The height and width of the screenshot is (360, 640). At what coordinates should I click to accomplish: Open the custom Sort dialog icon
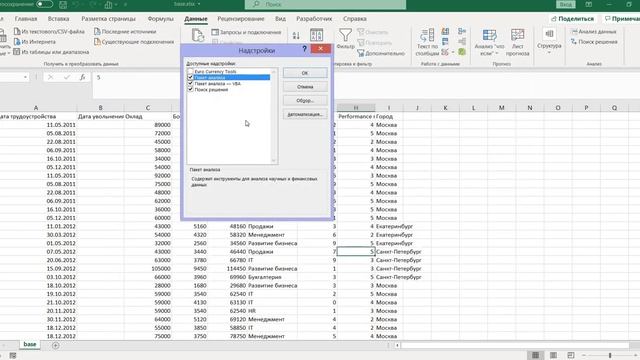[x=316, y=35]
